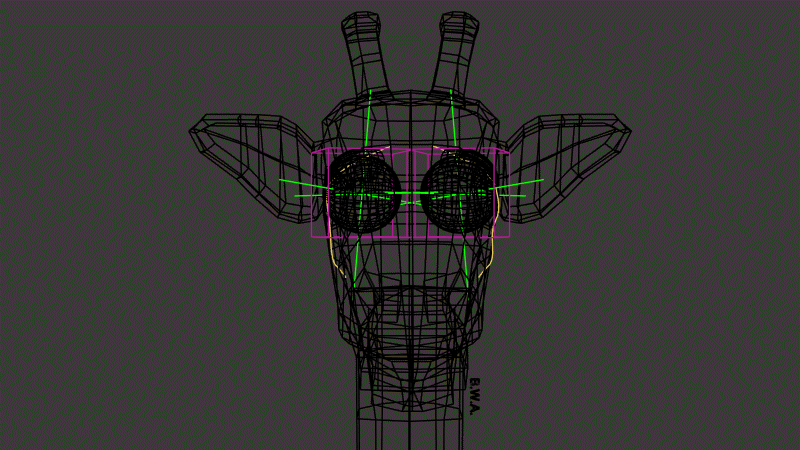
Task: Select the left horn wireframe
Action: [365, 54]
